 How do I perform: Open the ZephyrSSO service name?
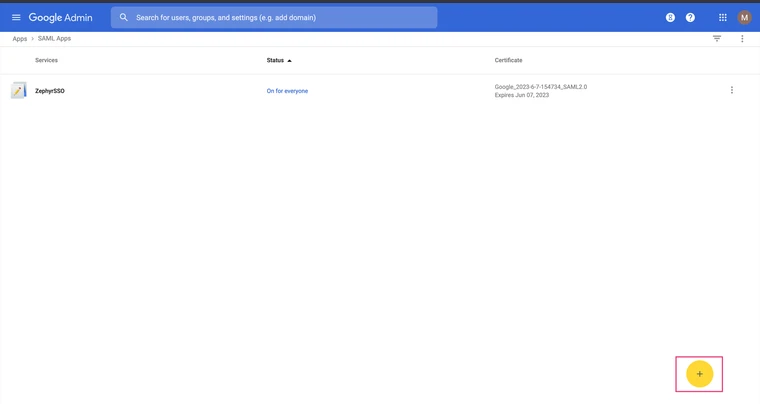pos(50,91)
